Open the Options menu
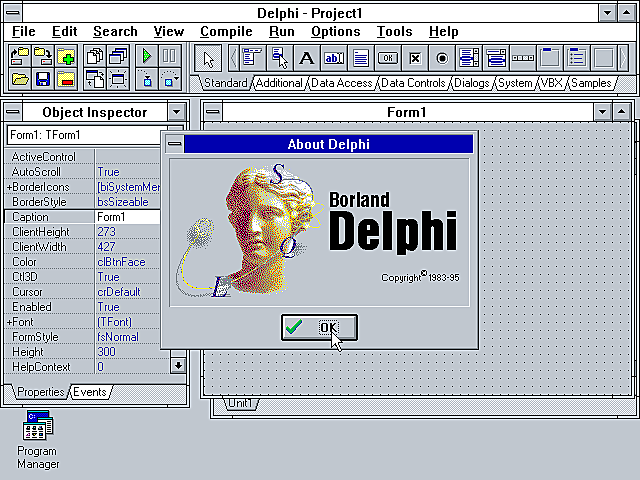Viewport: 640px width, 480px height. (x=336, y=31)
